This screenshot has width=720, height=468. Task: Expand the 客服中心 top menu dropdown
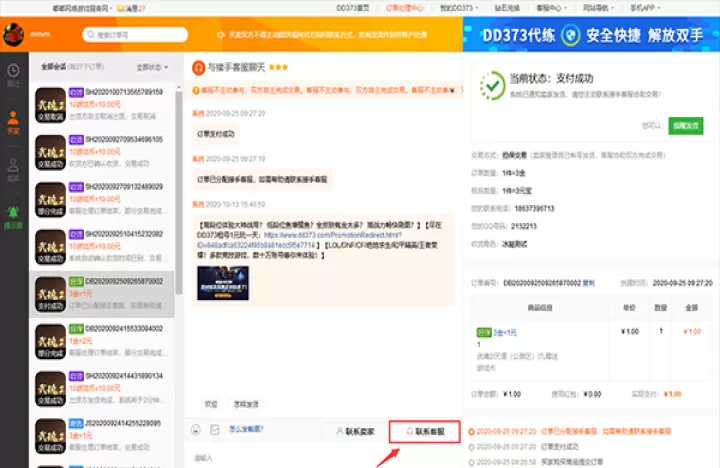pos(551,8)
